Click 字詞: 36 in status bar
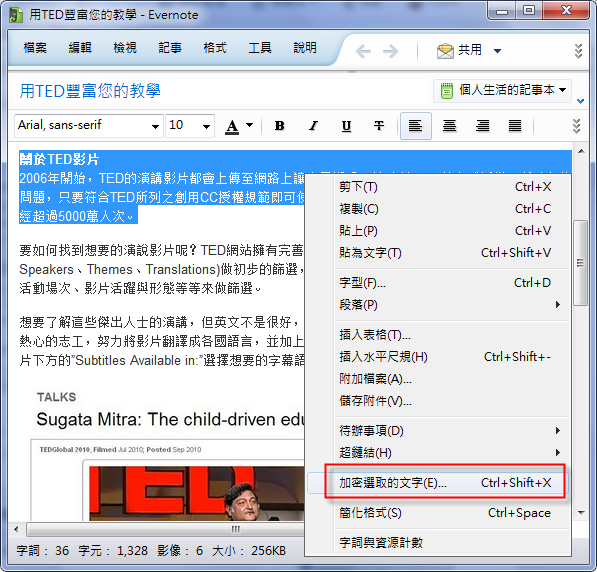 click(x=43, y=551)
